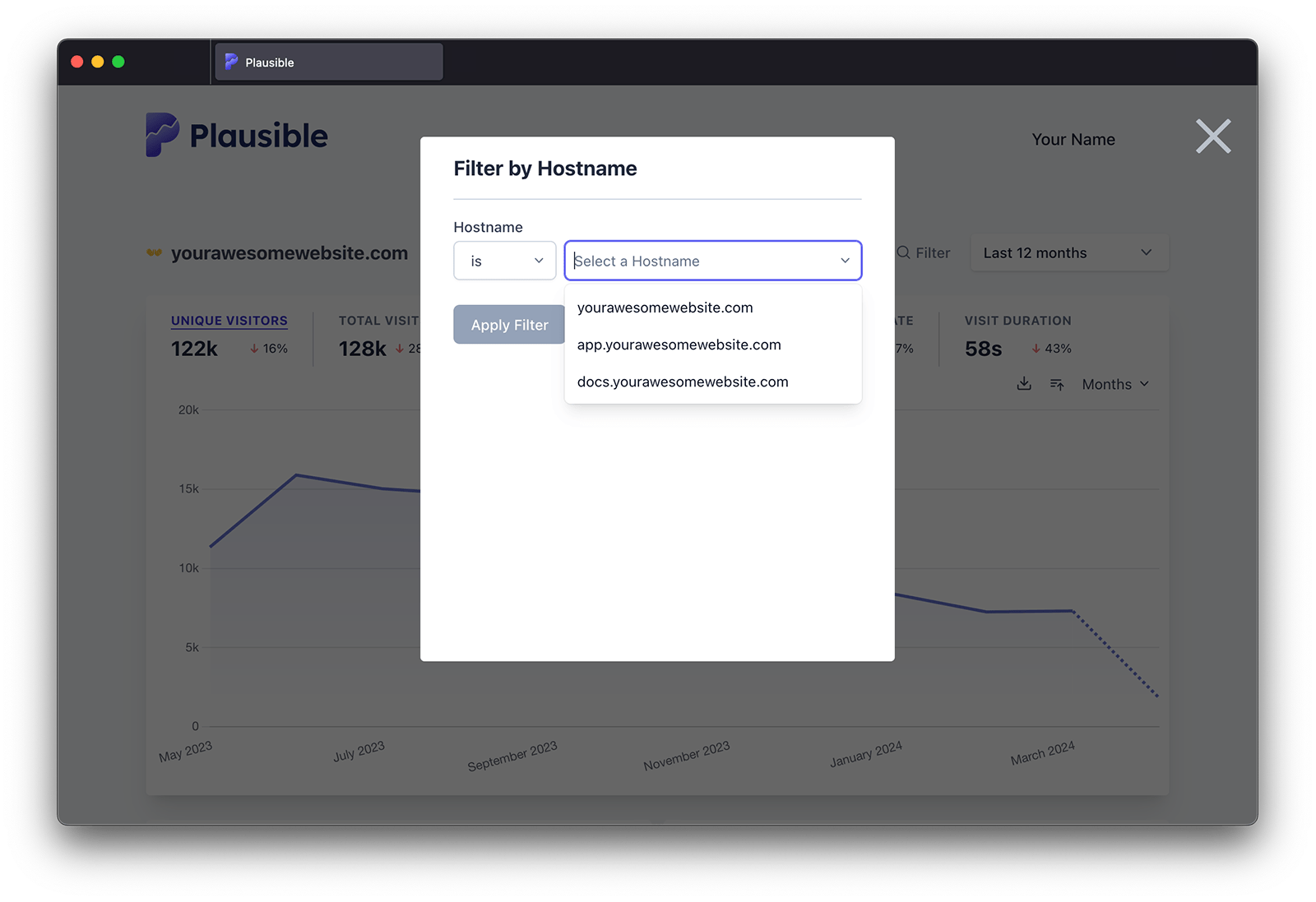Click the 43% change indicator under Visit Duration
1316x902 pixels.
tap(1052, 349)
